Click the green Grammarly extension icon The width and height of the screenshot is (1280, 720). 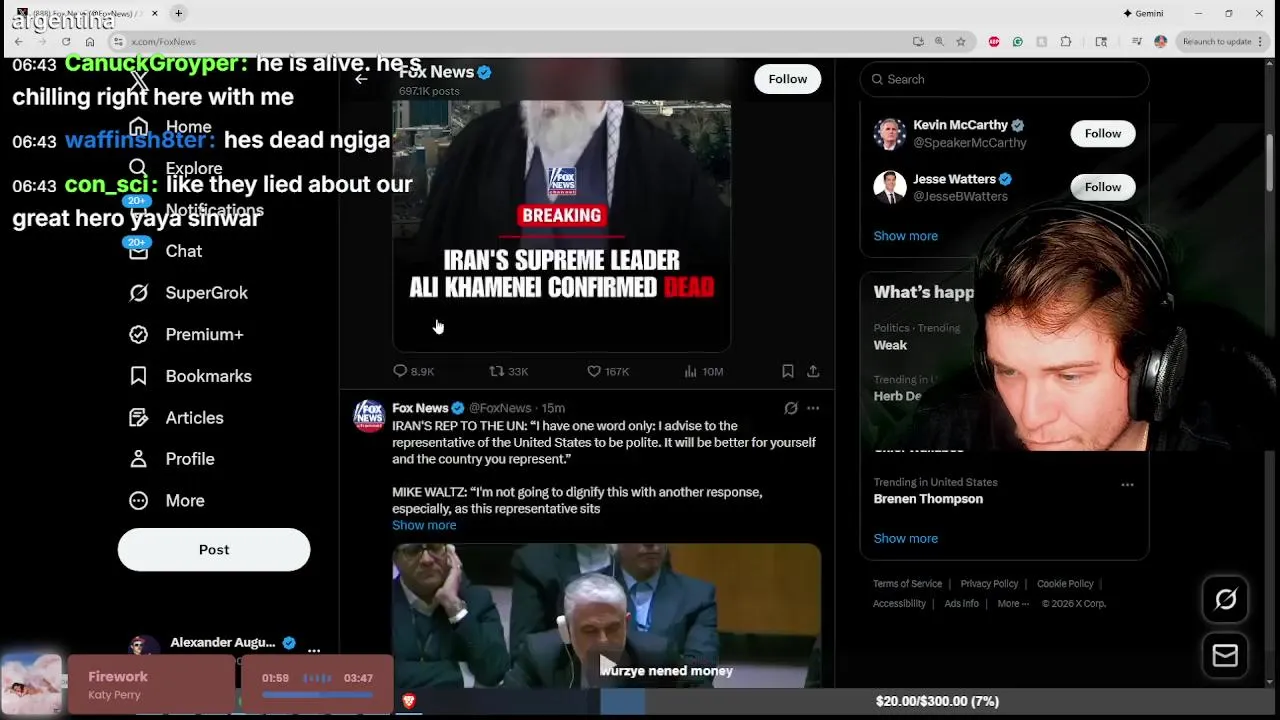tap(1018, 41)
